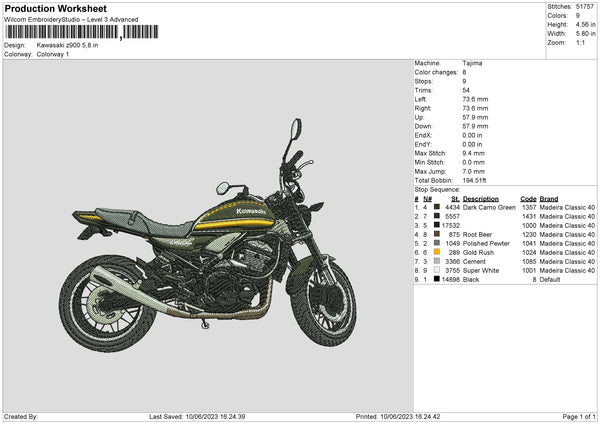
Task: Click the 'Page 1 of 1' footer text
Action: [579, 416]
